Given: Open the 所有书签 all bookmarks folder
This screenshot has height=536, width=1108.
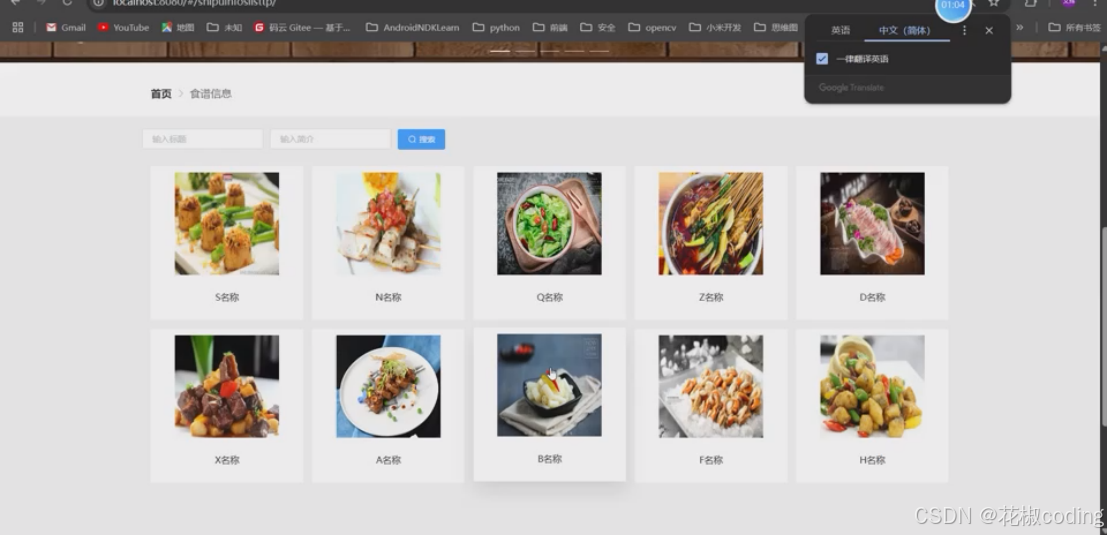Looking at the screenshot, I should click(x=1075, y=28).
